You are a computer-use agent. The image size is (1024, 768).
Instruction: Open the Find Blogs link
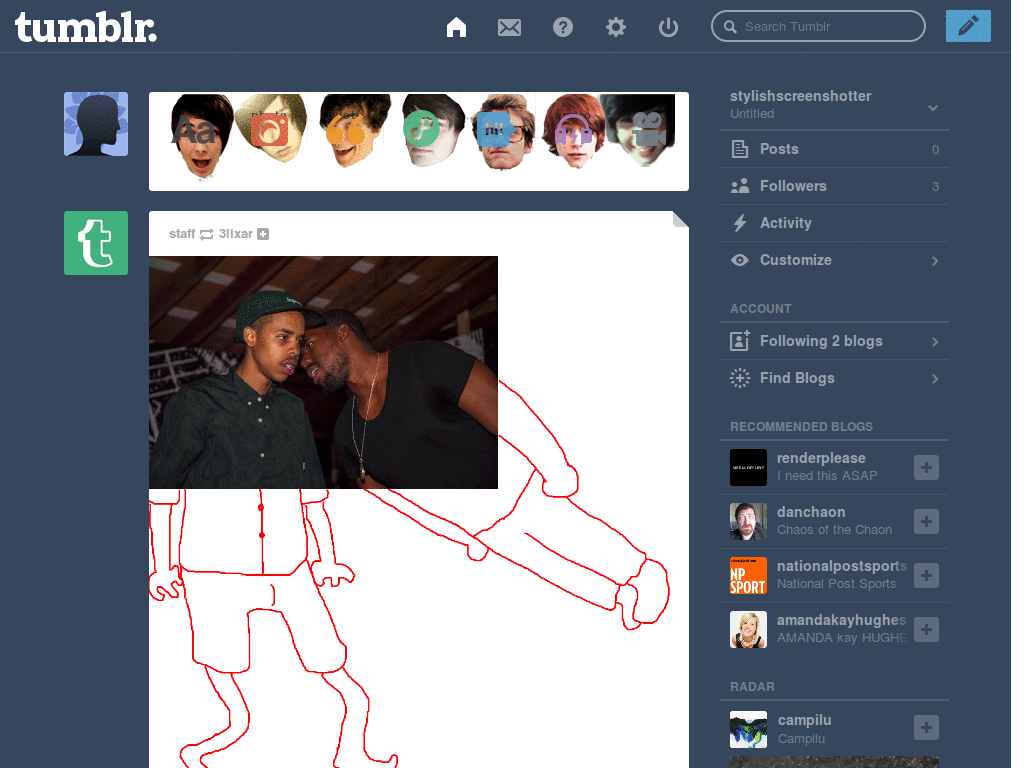click(796, 378)
